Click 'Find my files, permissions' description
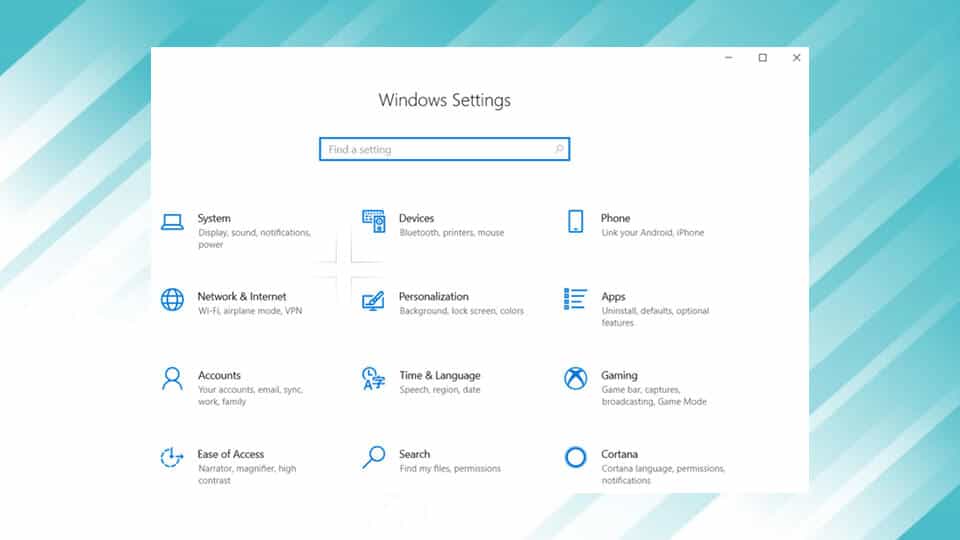Image resolution: width=960 pixels, height=540 pixels. (450, 469)
